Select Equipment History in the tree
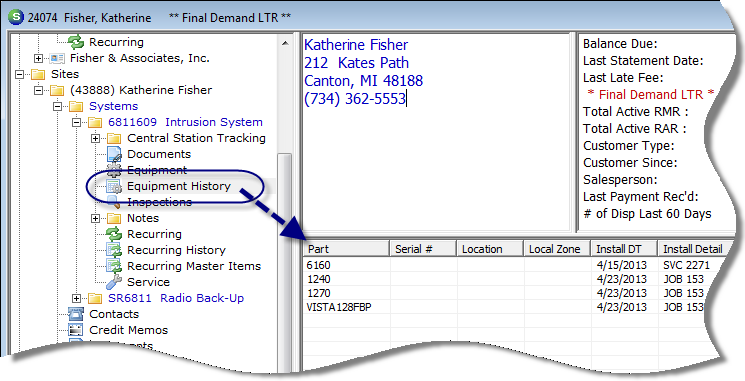This screenshot has height=381, width=745. click(179, 186)
